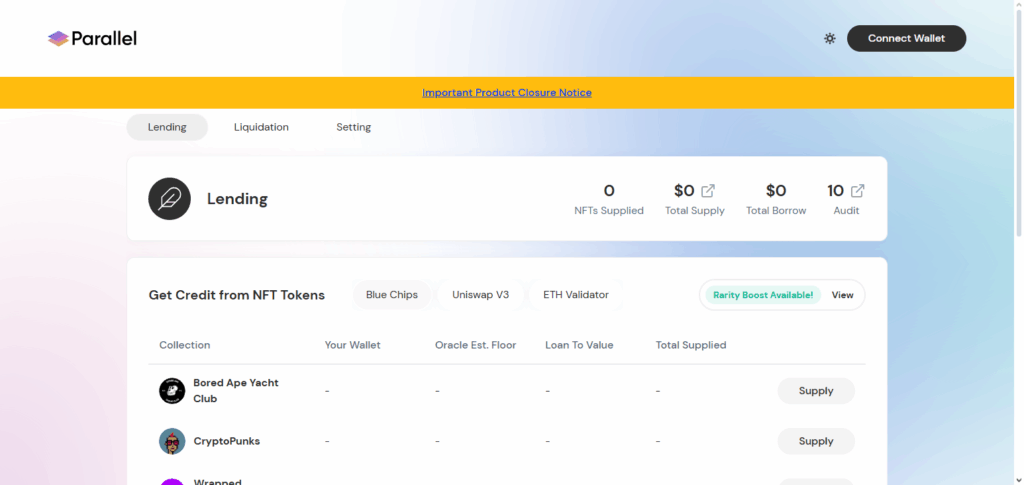The width and height of the screenshot is (1024, 485).
Task: Filter by Uniswap V3
Action: click(481, 295)
